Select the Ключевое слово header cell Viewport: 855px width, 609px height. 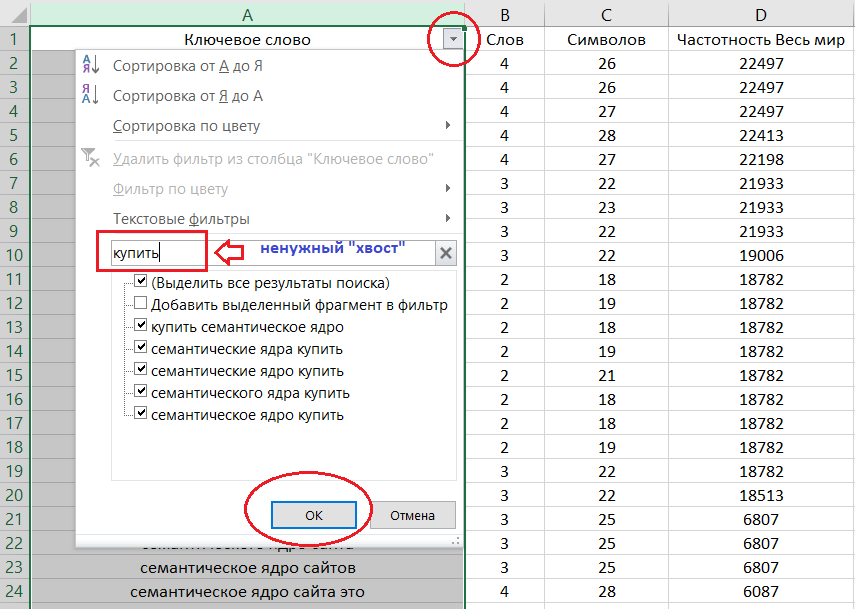(248, 39)
